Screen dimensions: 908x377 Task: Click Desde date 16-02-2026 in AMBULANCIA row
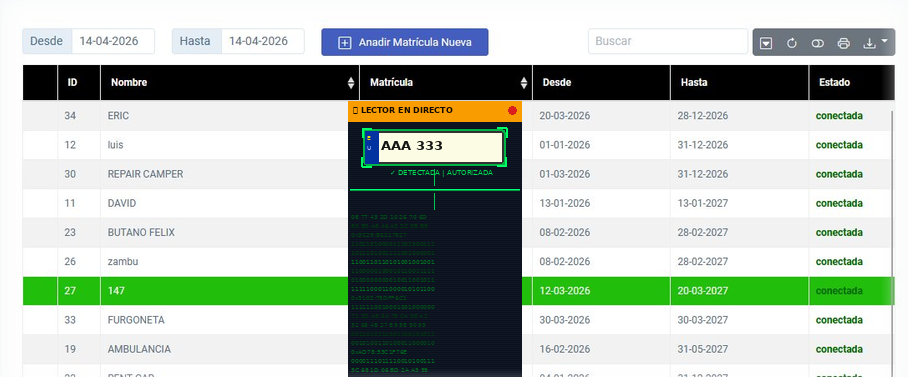point(565,349)
